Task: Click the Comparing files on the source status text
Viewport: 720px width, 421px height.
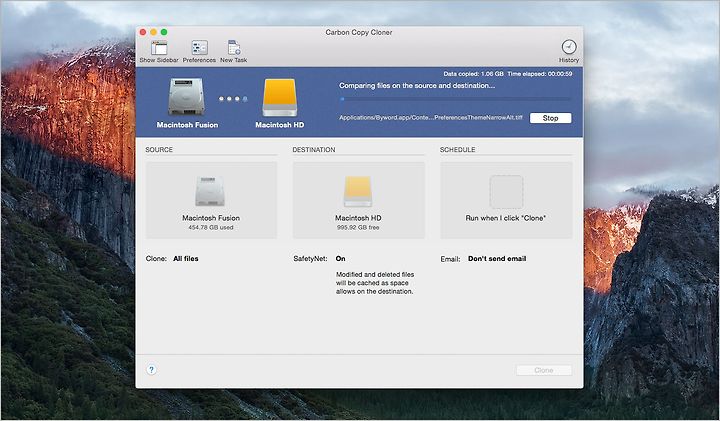Action: point(417,85)
